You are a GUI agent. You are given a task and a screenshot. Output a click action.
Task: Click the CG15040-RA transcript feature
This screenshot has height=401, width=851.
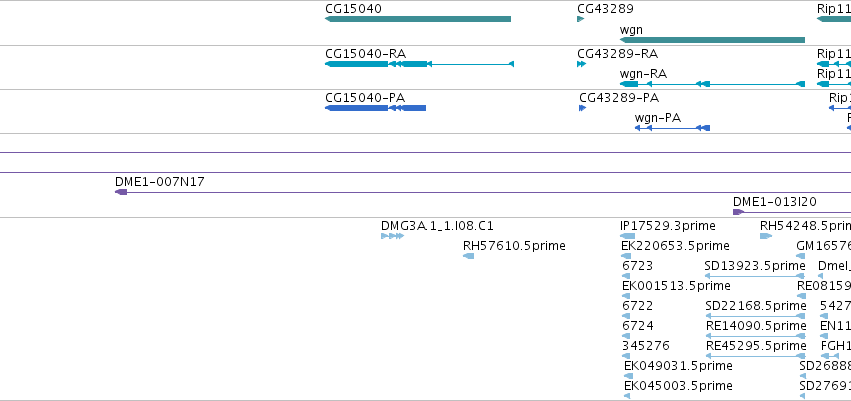click(420, 64)
